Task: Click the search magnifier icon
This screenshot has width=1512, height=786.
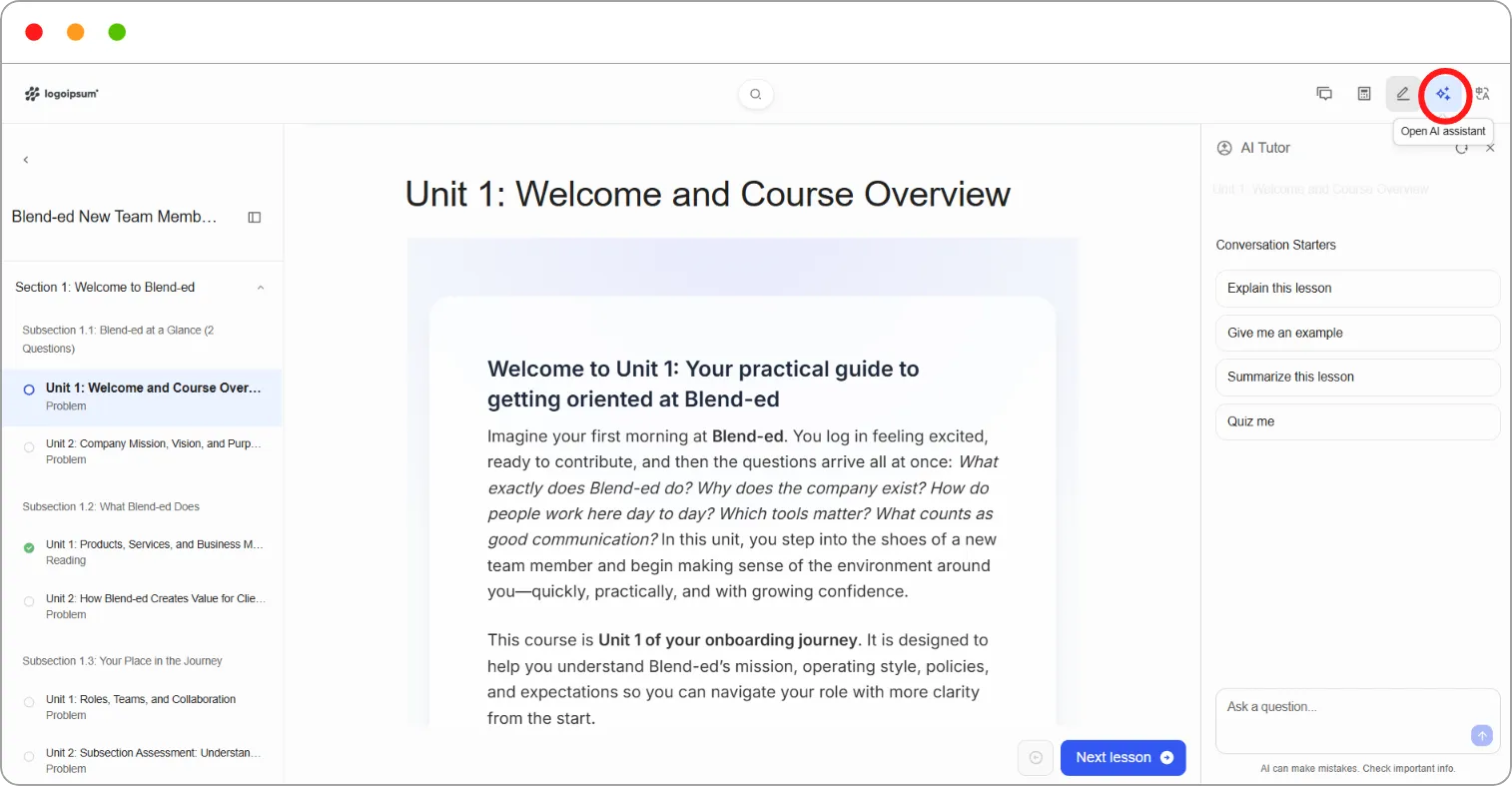Action: click(x=756, y=94)
